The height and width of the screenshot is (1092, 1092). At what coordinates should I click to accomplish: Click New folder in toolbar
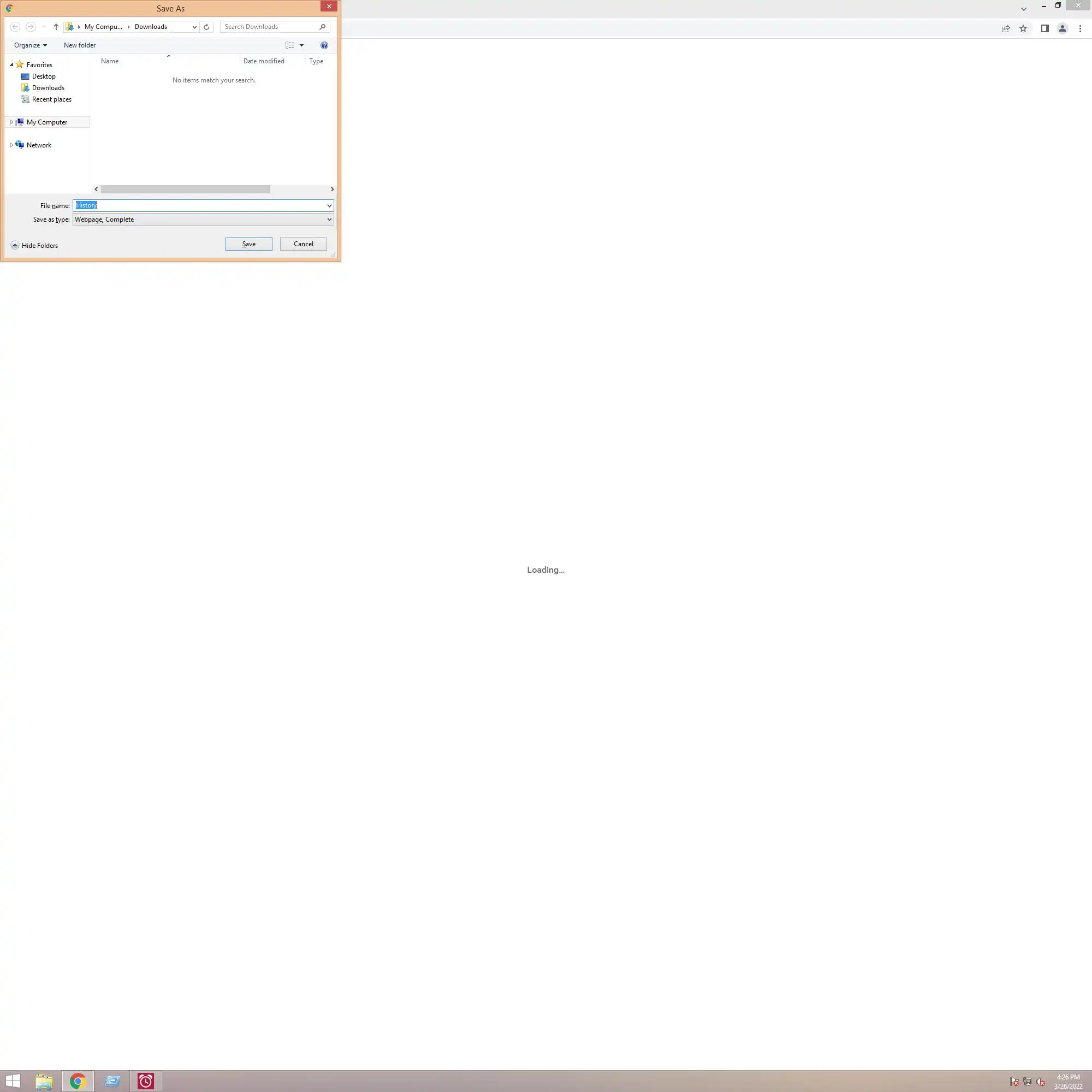[x=80, y=45]
